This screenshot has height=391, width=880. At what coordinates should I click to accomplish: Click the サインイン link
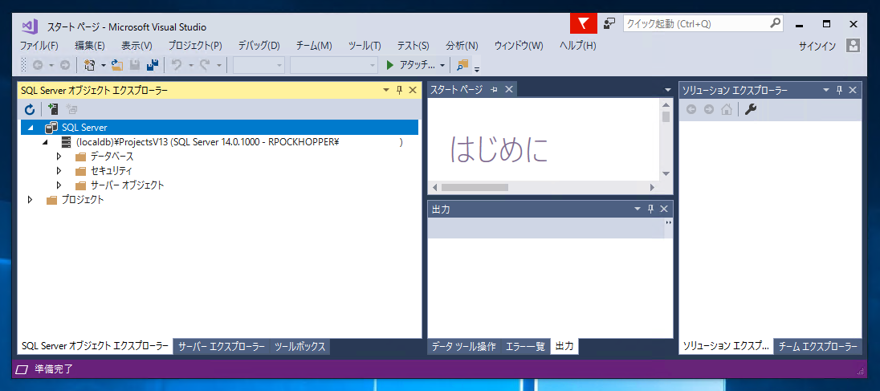[x=817, y=46]
